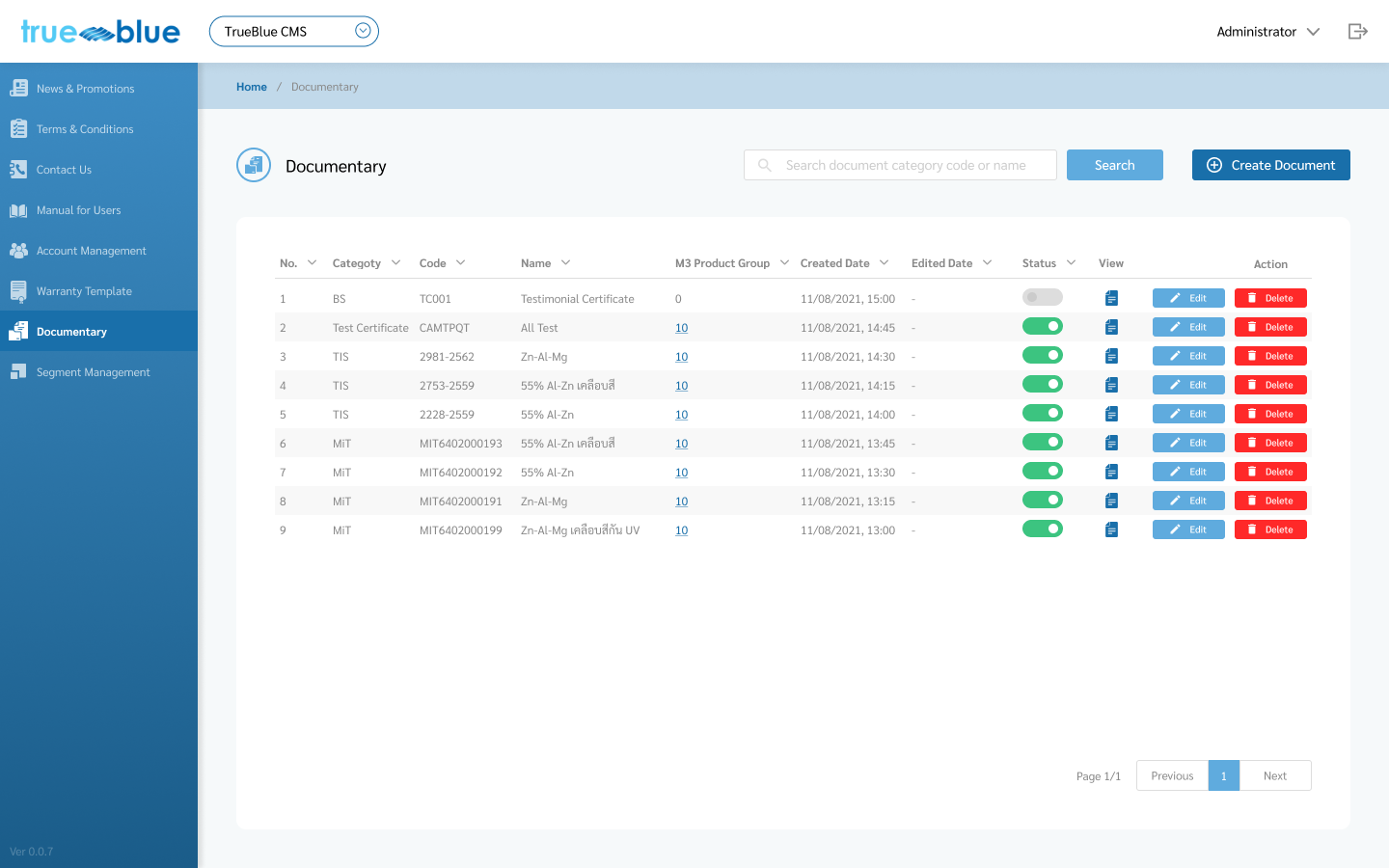This screenshot has width=1389, height=868.
Task: Sort by the Created Date column chevron
Action: click(884, 263)
